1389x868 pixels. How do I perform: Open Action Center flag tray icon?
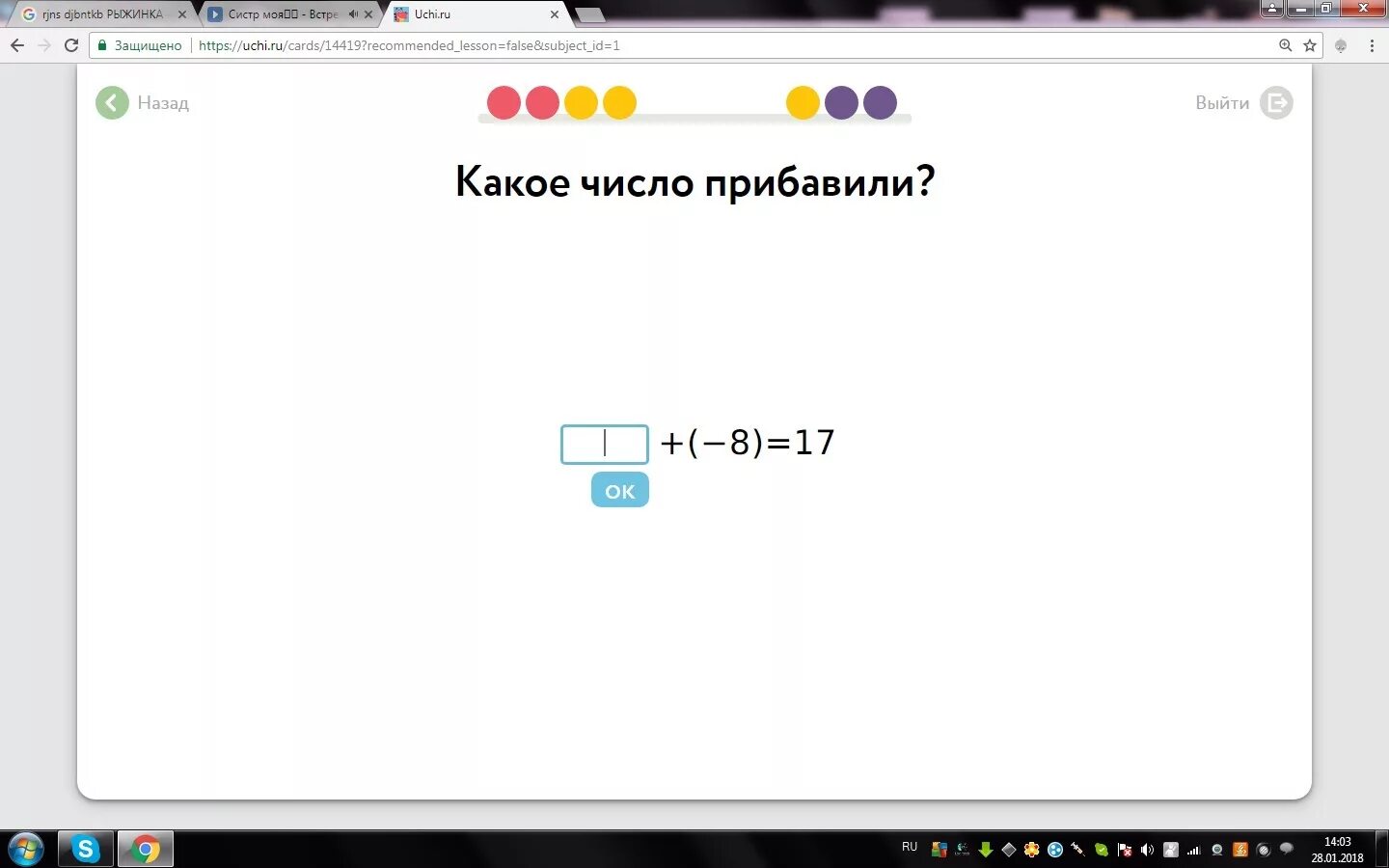(1125, 850)
